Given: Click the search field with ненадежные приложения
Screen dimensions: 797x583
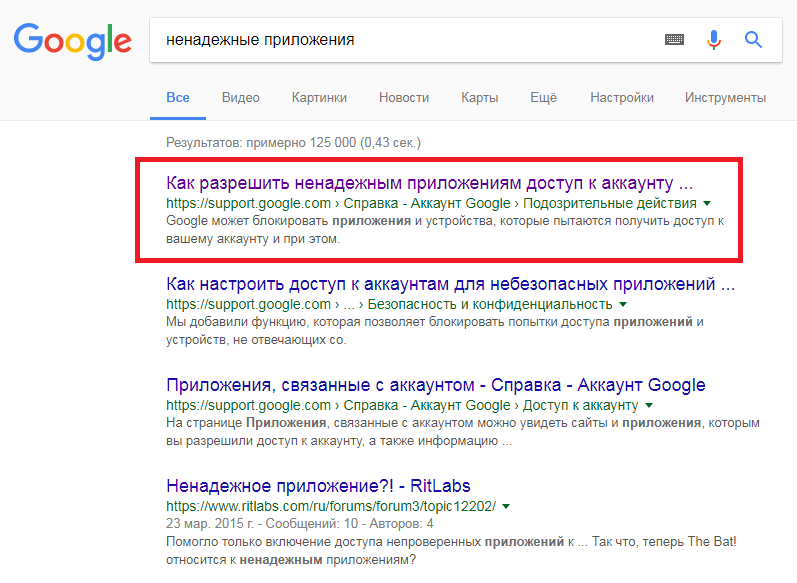Looking at the screenshot, I should 400,40.
